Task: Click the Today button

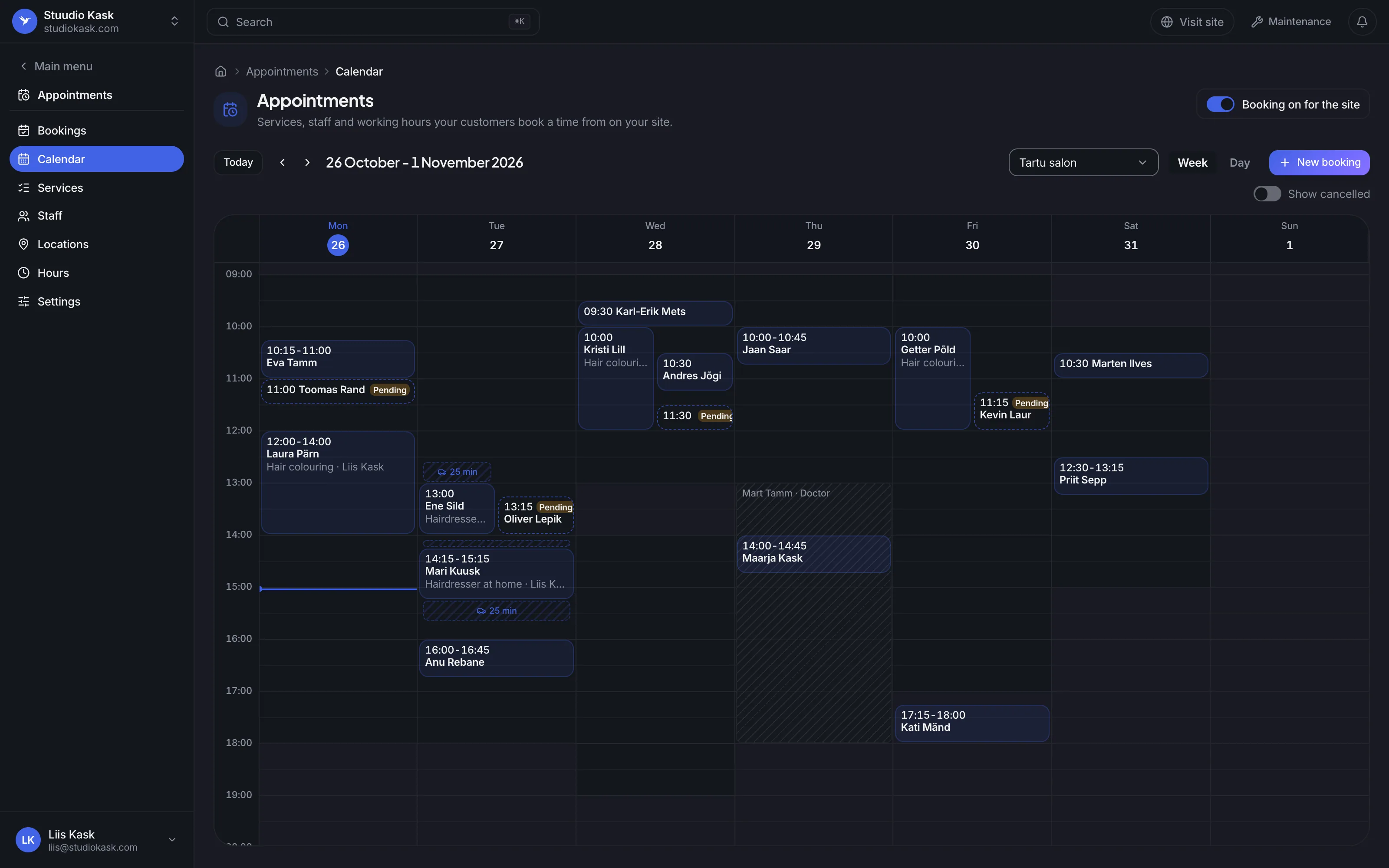Action: pos(238,162)
